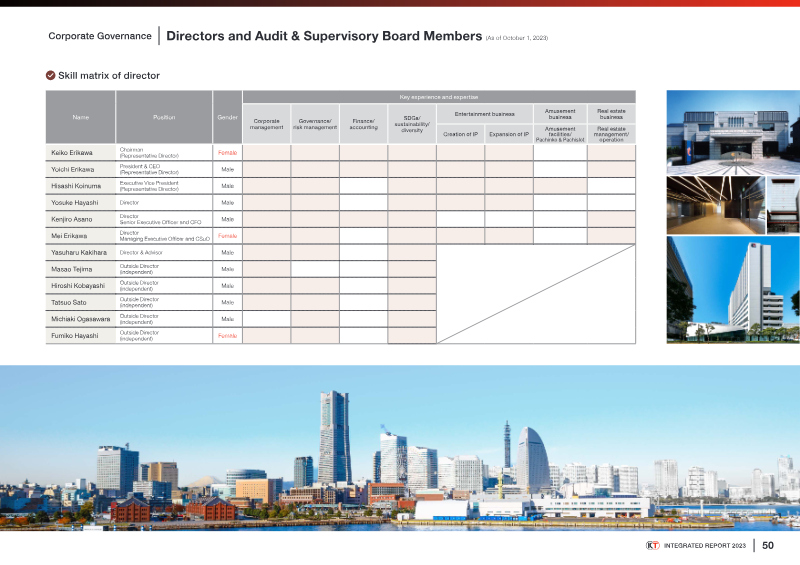Select the name Tatsuo Sato
800x565 pixels.
coord(69,302)
